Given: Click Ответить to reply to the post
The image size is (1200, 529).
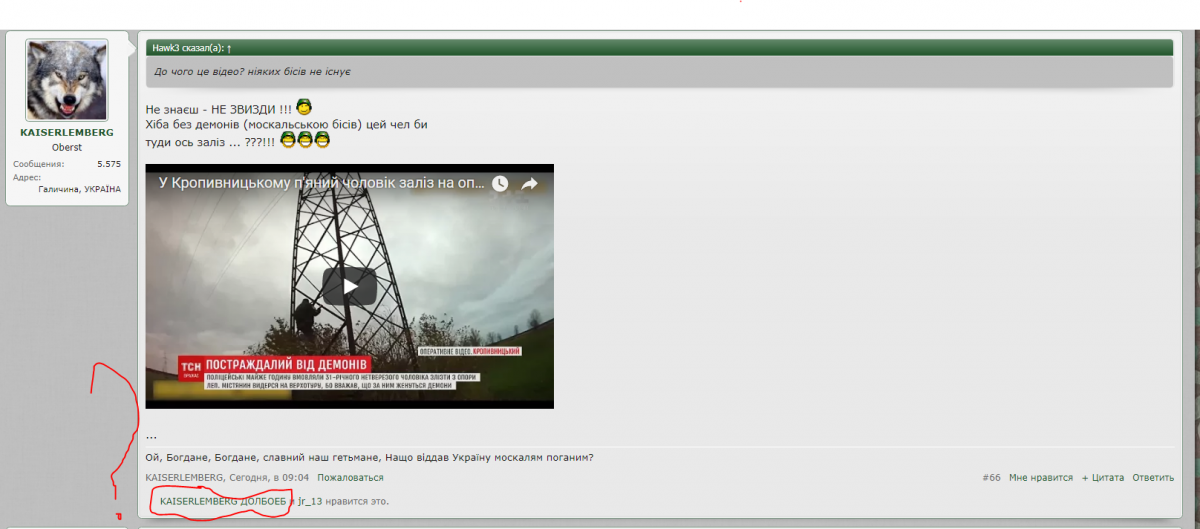Looking at the screenshot, I should pos(1153,478).
